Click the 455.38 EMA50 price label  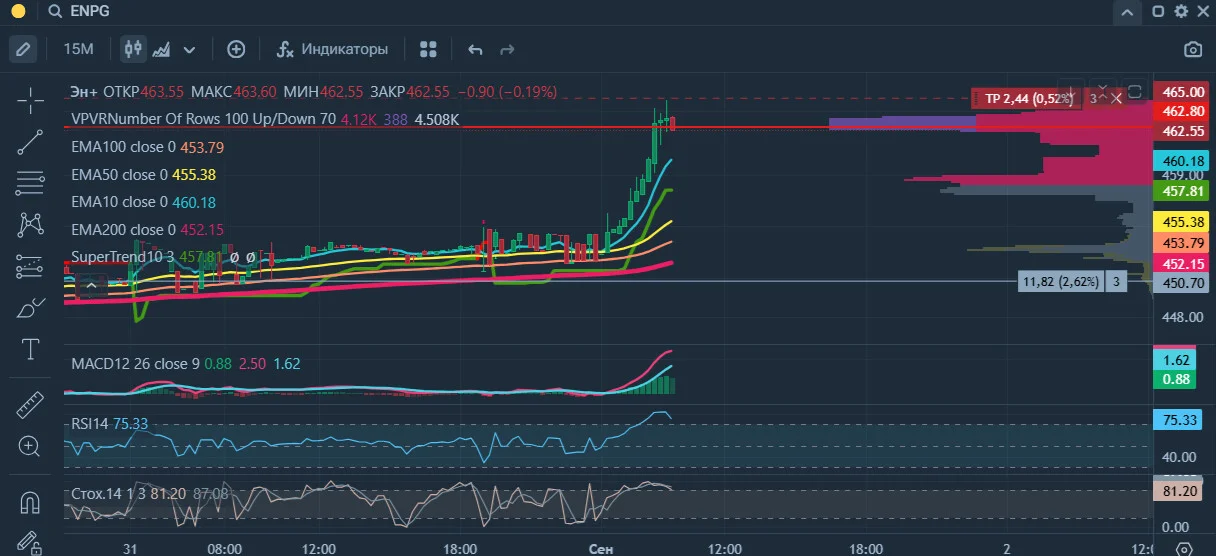click(x=1183, y=222)
